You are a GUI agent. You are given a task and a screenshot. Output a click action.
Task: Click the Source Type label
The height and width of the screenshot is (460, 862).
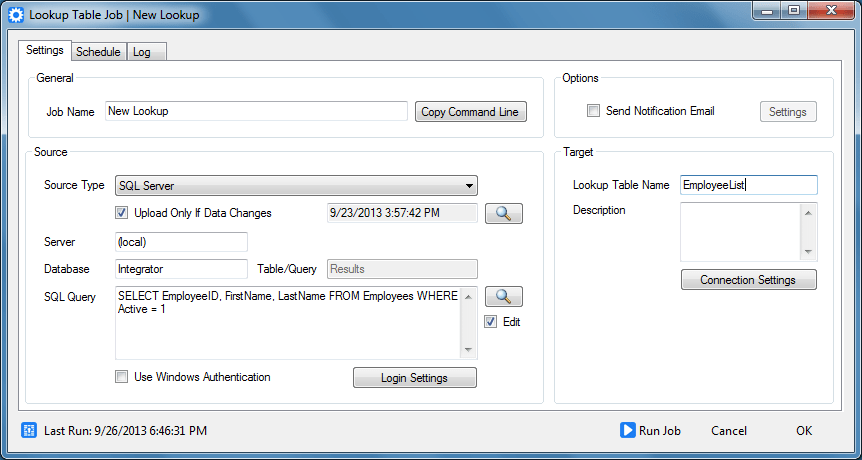[x=74, y=185]
